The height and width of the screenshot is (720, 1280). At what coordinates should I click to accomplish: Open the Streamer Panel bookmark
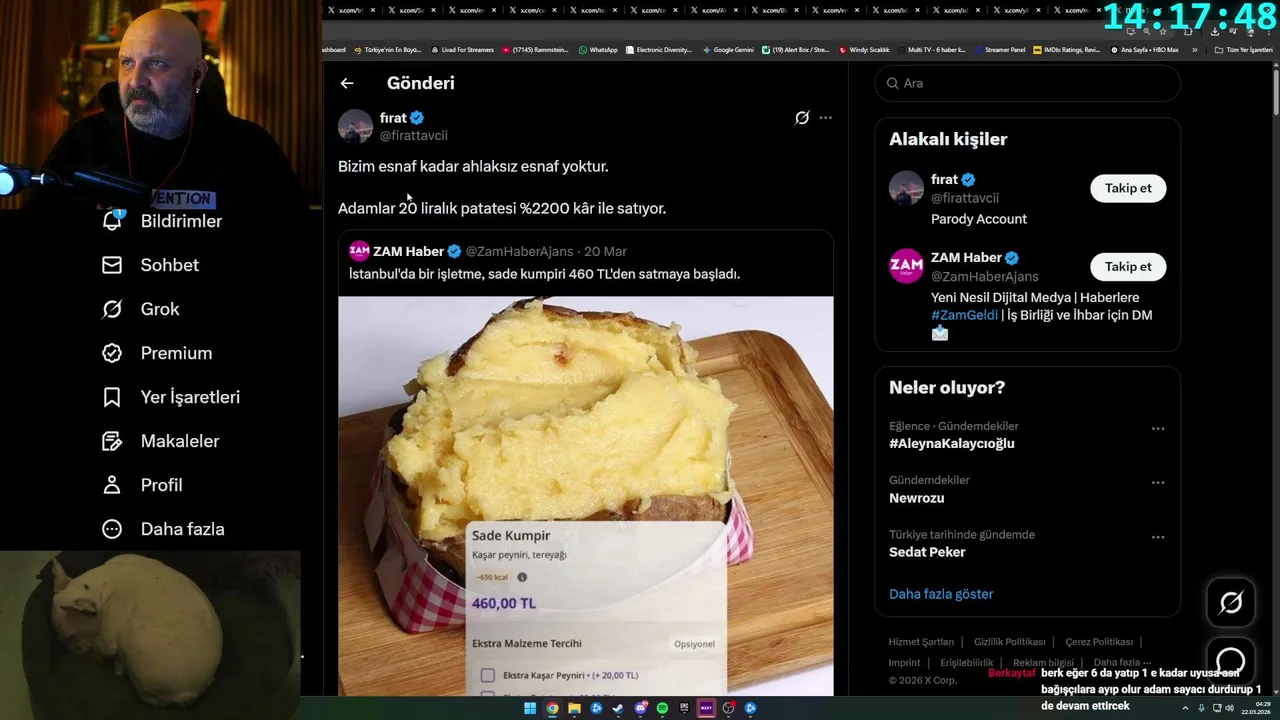[x=999, y=50]
